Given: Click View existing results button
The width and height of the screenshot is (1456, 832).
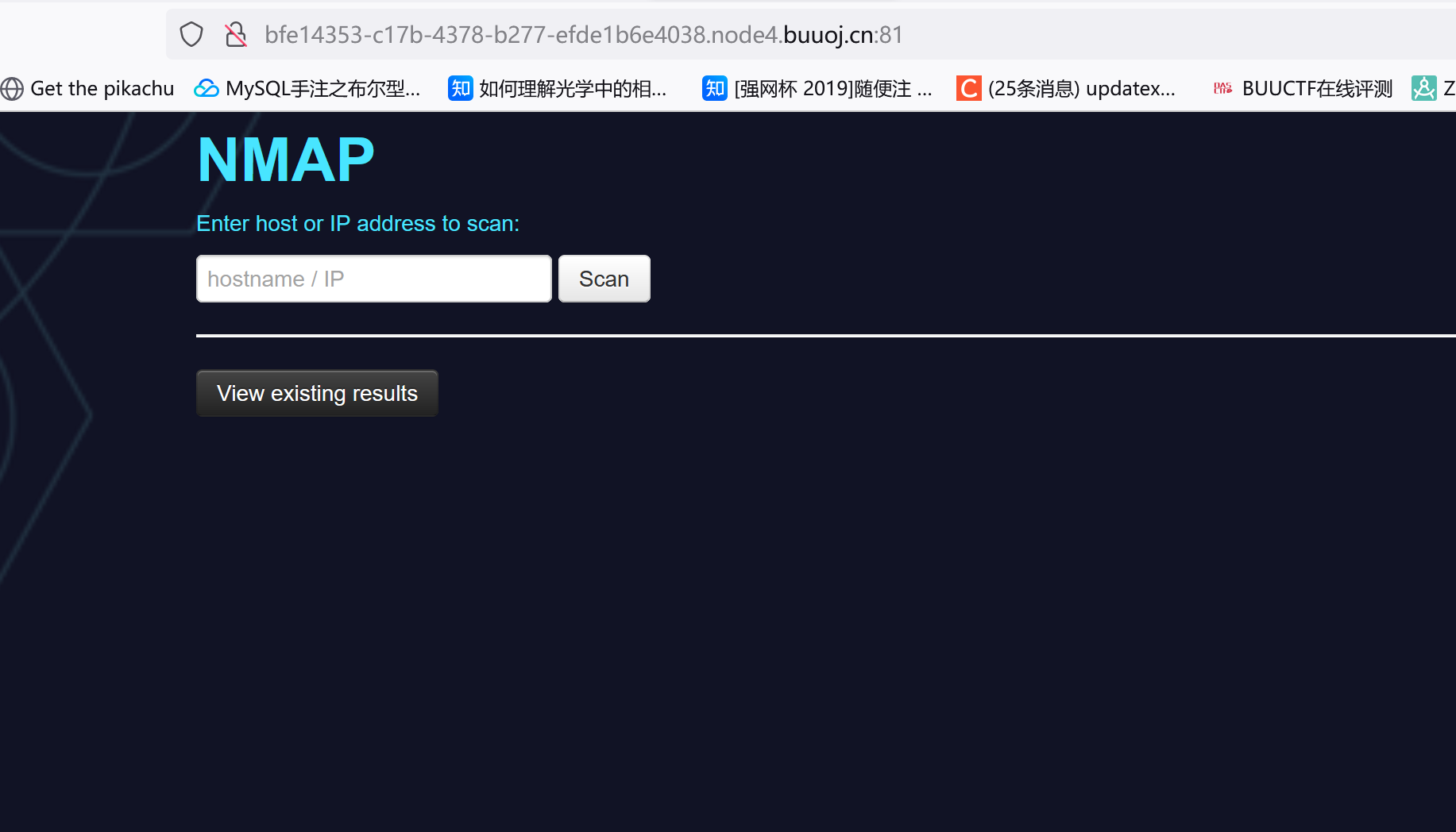Looking at the screenshot, I should tap(317, 393).
